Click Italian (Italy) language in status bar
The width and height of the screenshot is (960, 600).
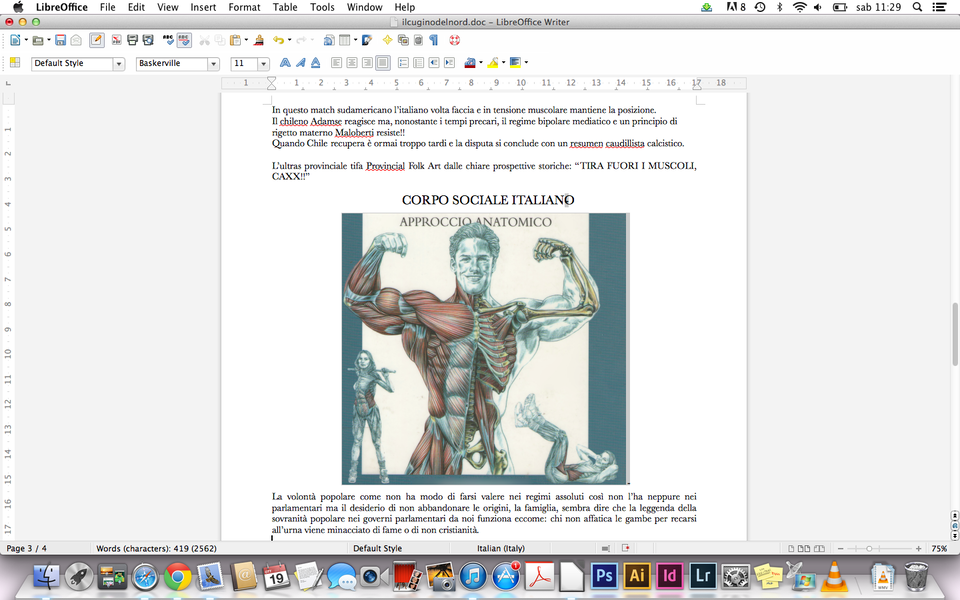coord(501,549)
